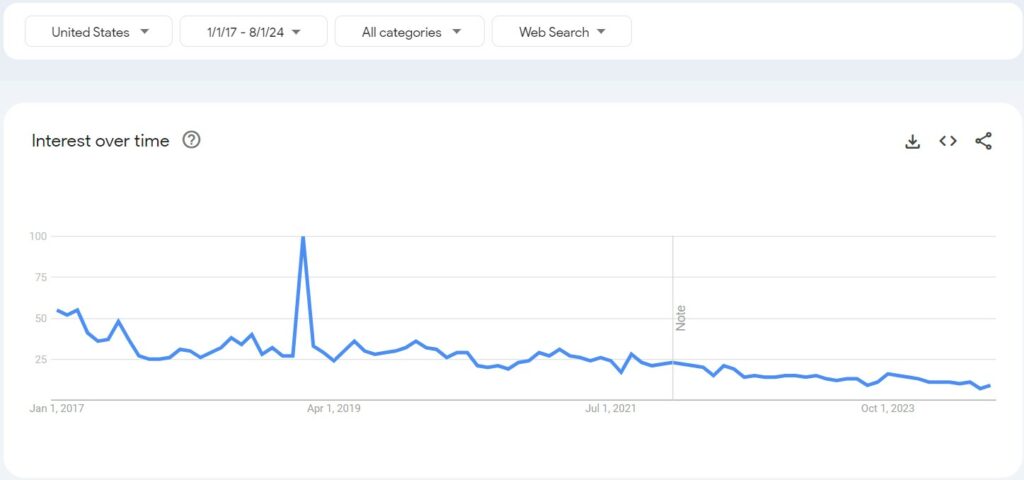Image resolution: width=1024 pixels, height=480 pixels.
Task: Click the arrow next to United States
Action: pos(145,31)
